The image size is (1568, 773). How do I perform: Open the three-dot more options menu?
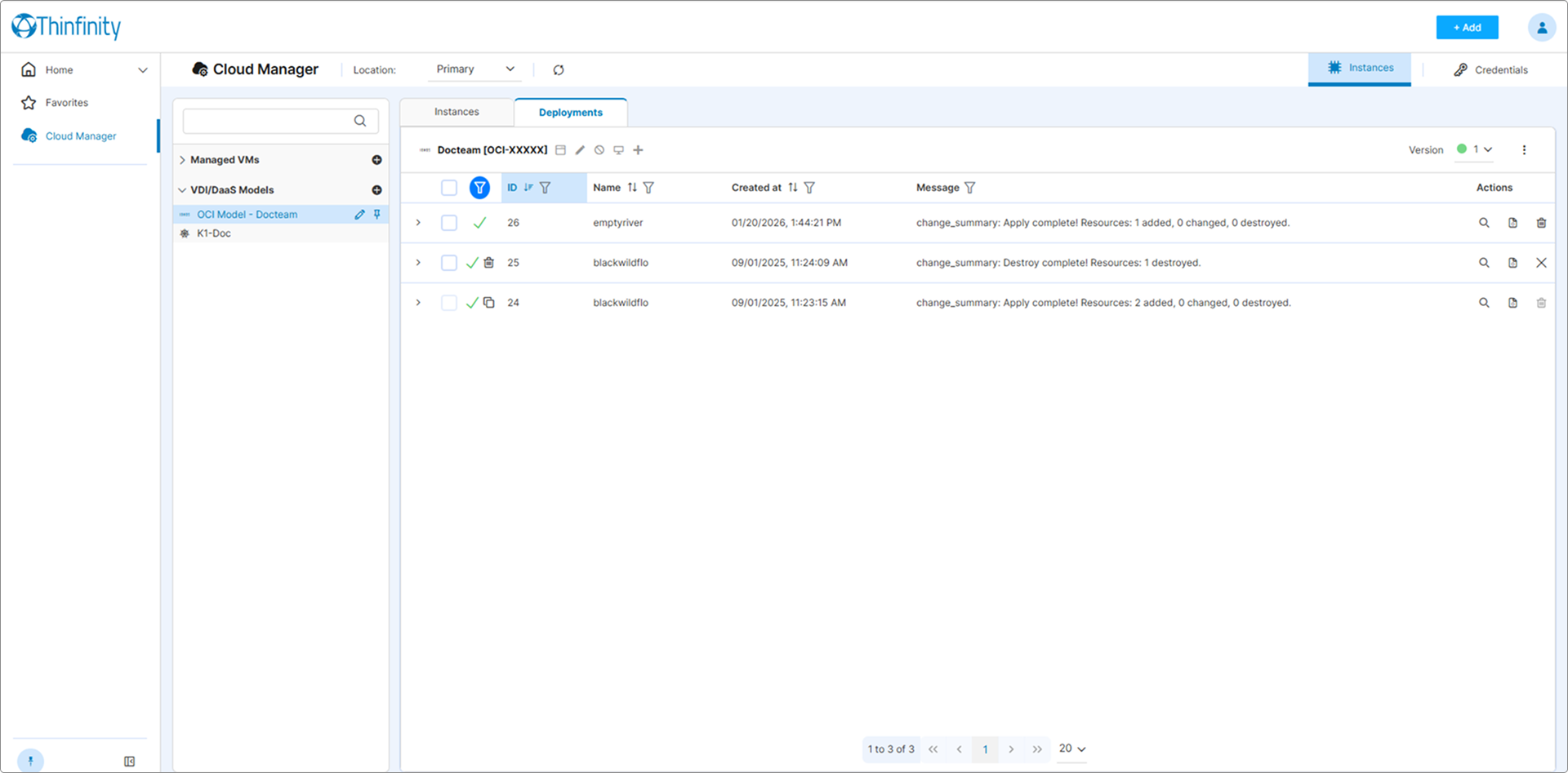point(1524,150)
